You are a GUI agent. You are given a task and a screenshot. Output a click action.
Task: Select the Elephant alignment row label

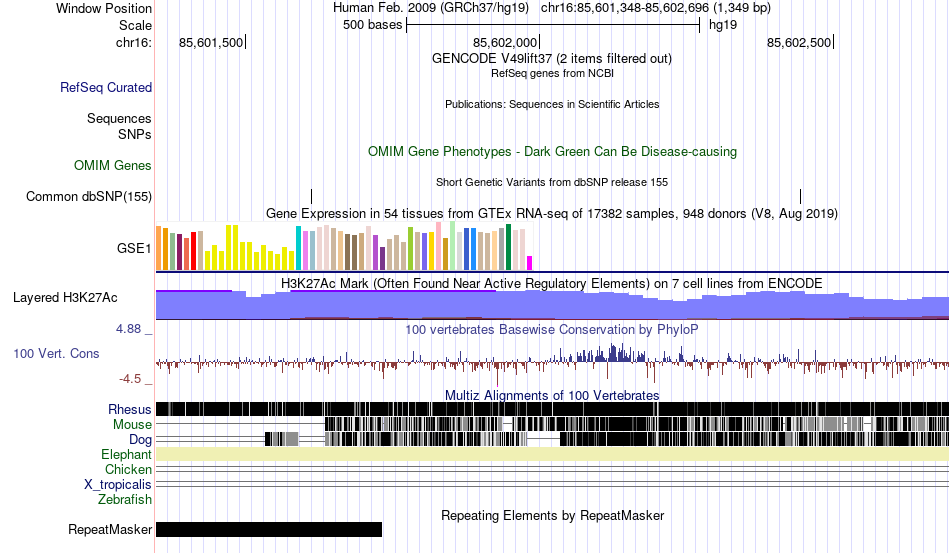(126, 454)
